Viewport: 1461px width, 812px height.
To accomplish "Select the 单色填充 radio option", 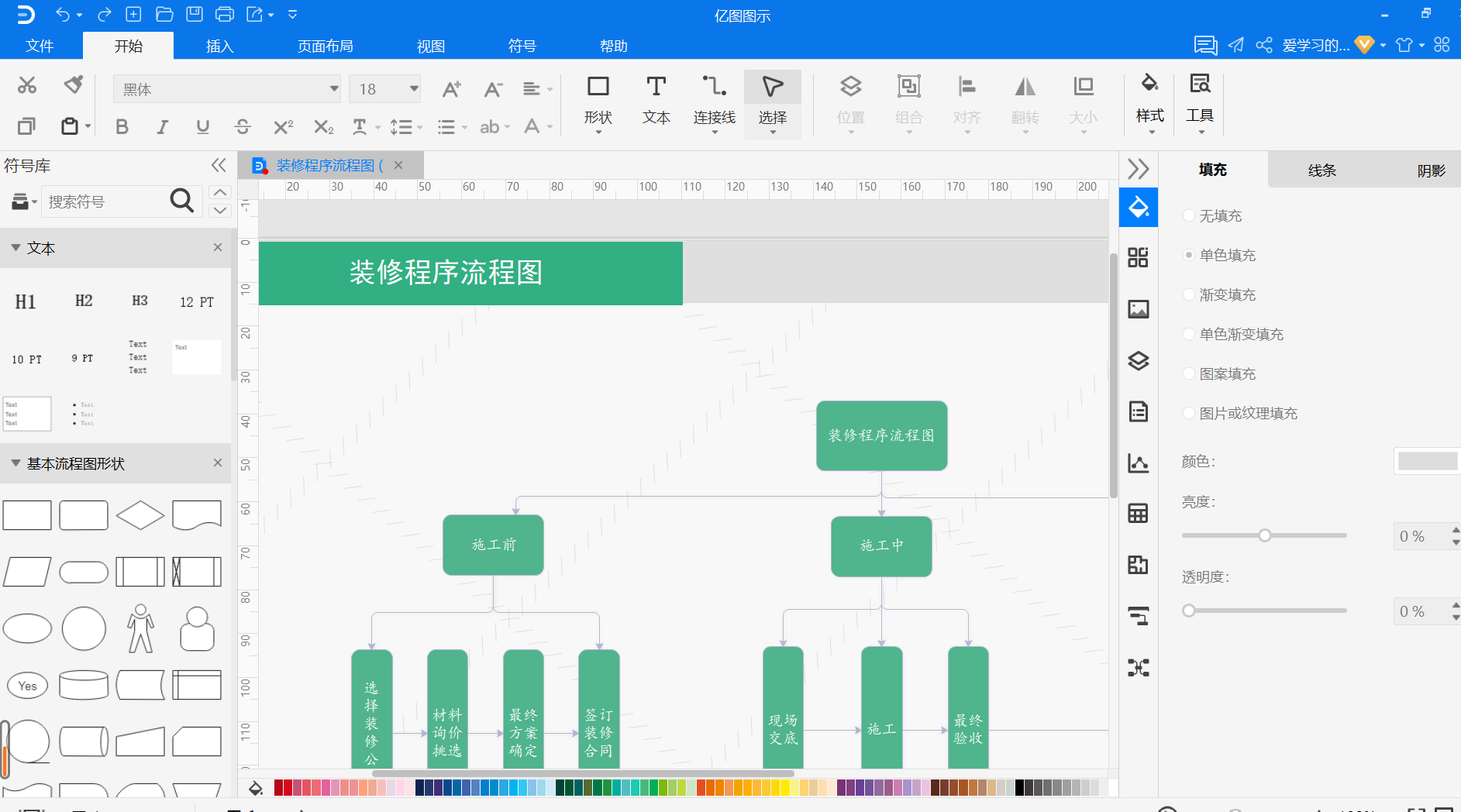I will 1188,255.
